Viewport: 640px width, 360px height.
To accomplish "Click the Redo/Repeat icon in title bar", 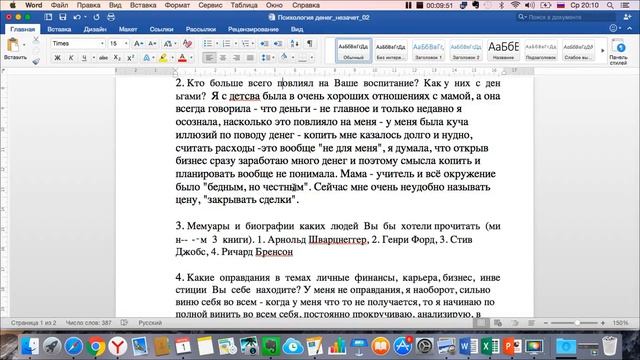I will (x=96, y=17).
